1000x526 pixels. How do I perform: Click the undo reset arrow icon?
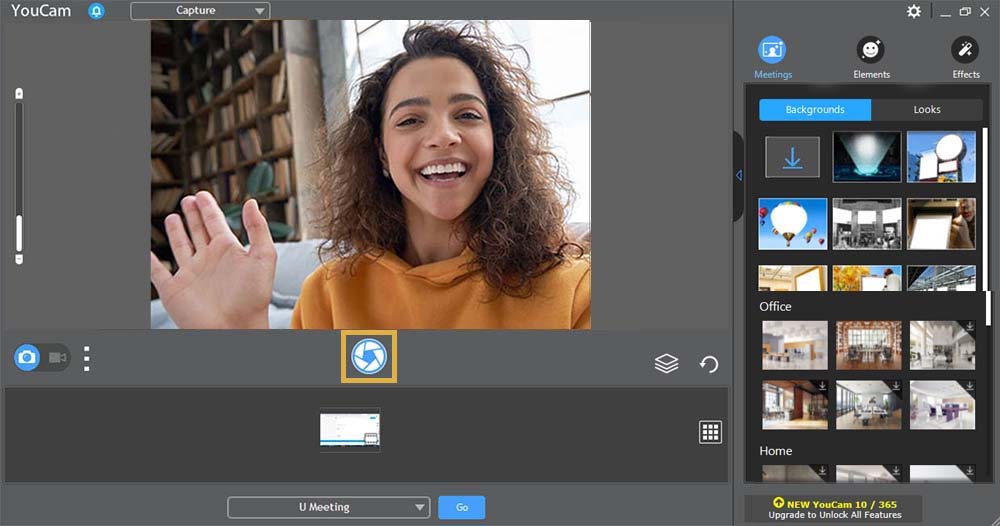click(x=709, y=364)
